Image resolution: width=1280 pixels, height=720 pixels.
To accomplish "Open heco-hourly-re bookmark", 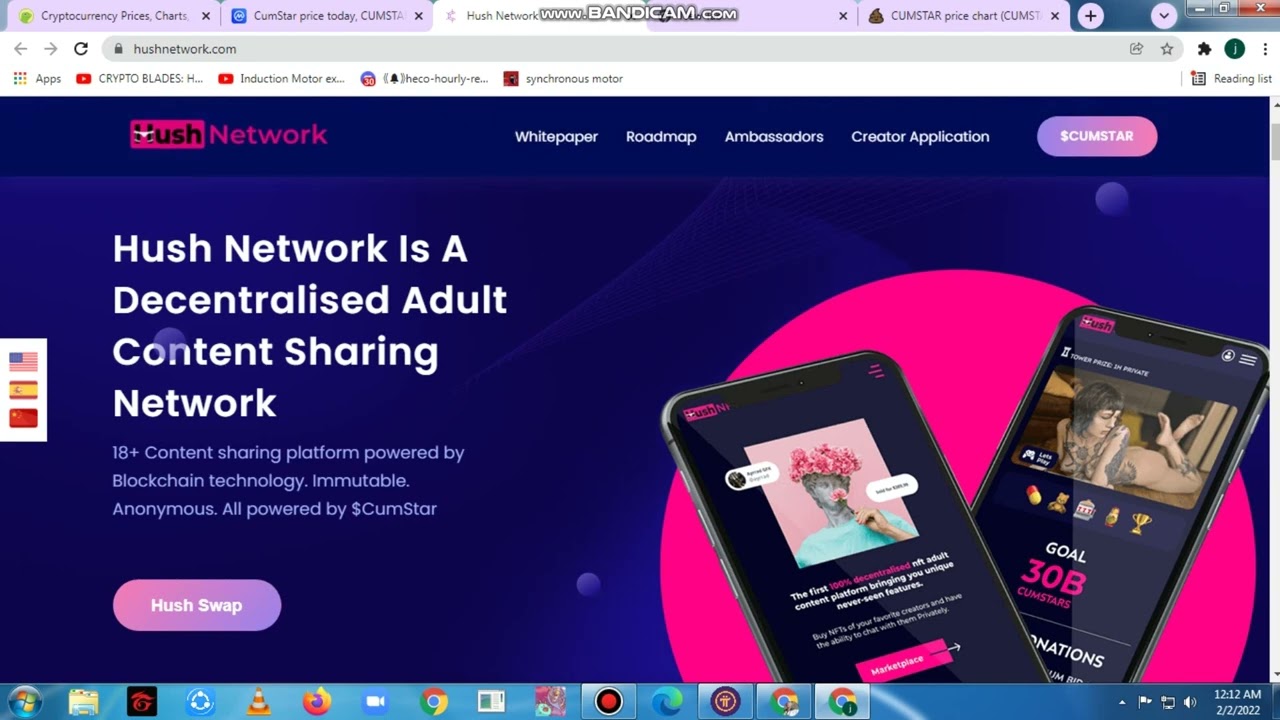I will pos(424,78).
